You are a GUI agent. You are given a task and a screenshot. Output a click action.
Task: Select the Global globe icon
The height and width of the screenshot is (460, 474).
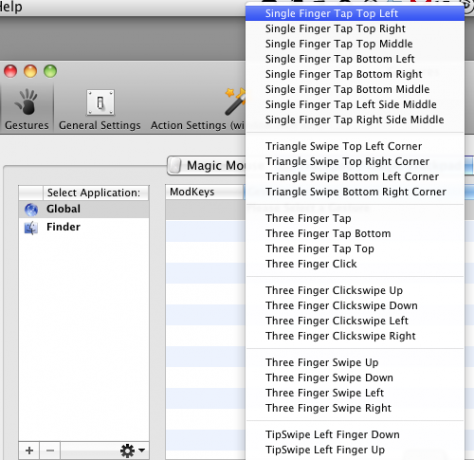coord(31,209)
